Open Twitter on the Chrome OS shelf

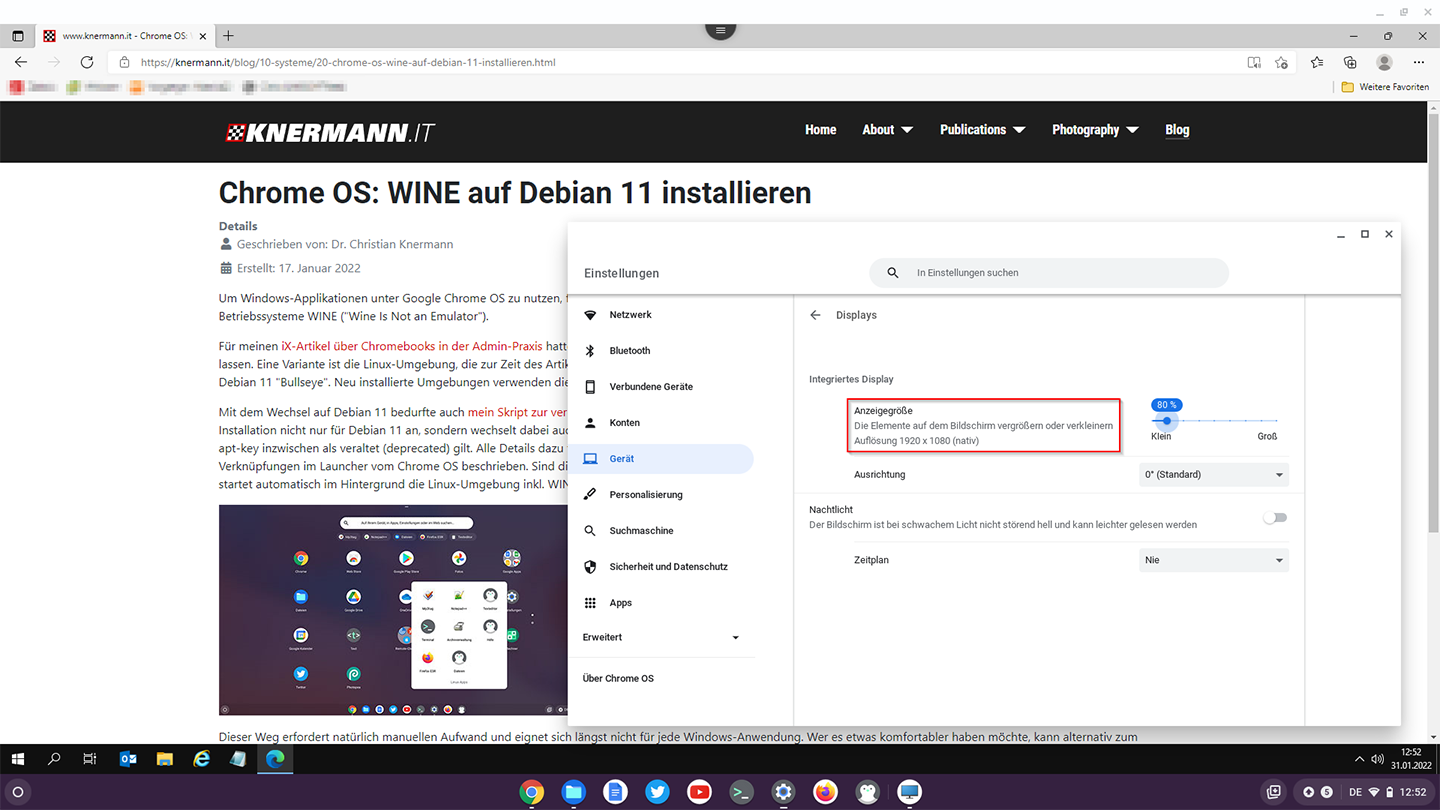(x=657, y=792)
